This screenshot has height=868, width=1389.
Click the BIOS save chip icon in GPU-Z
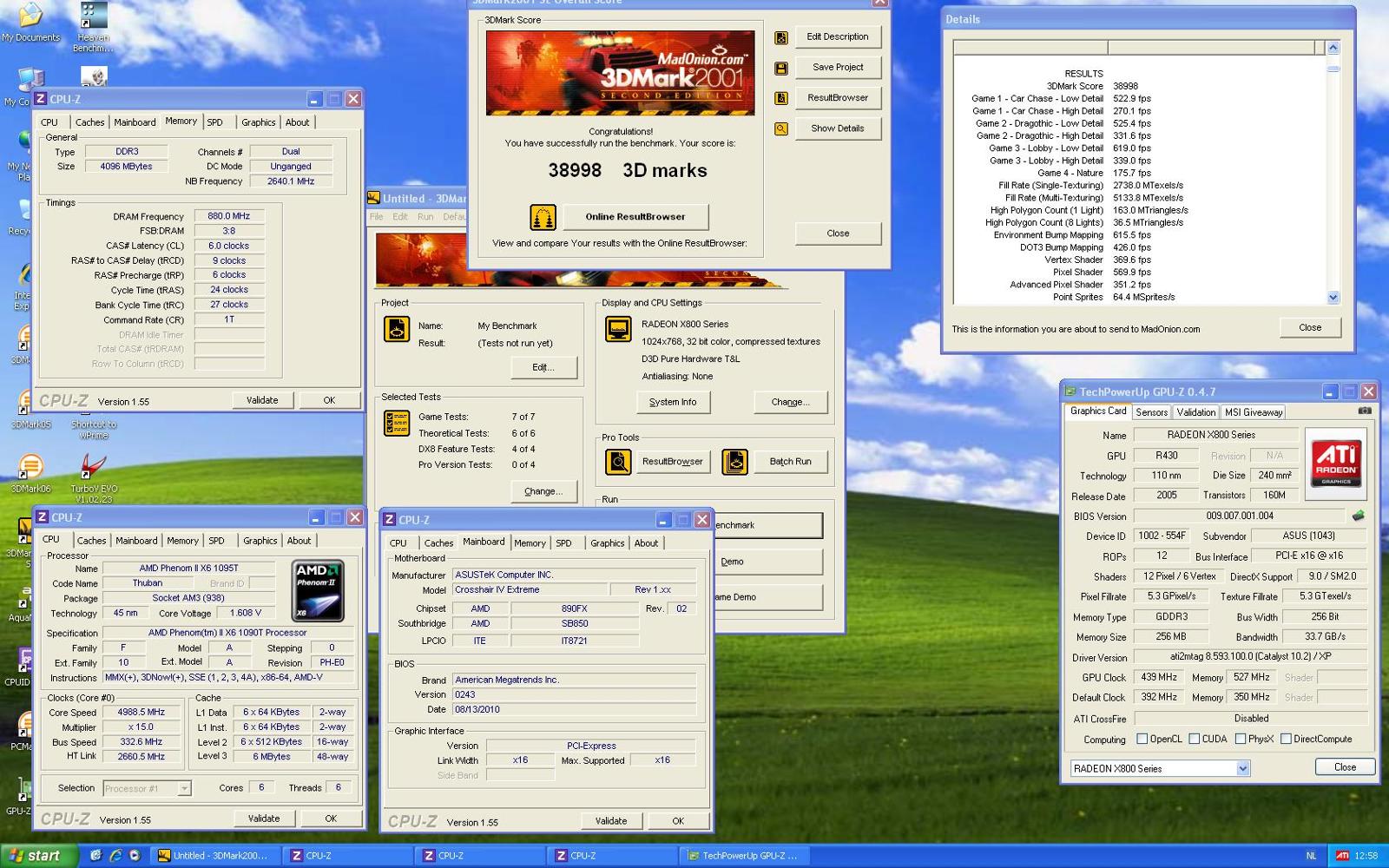point(1359,516)
